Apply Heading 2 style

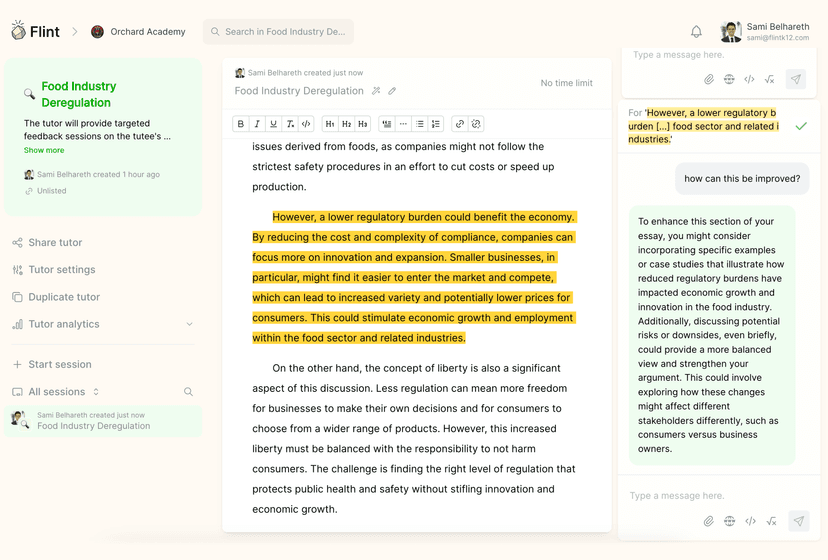[346, 124]
